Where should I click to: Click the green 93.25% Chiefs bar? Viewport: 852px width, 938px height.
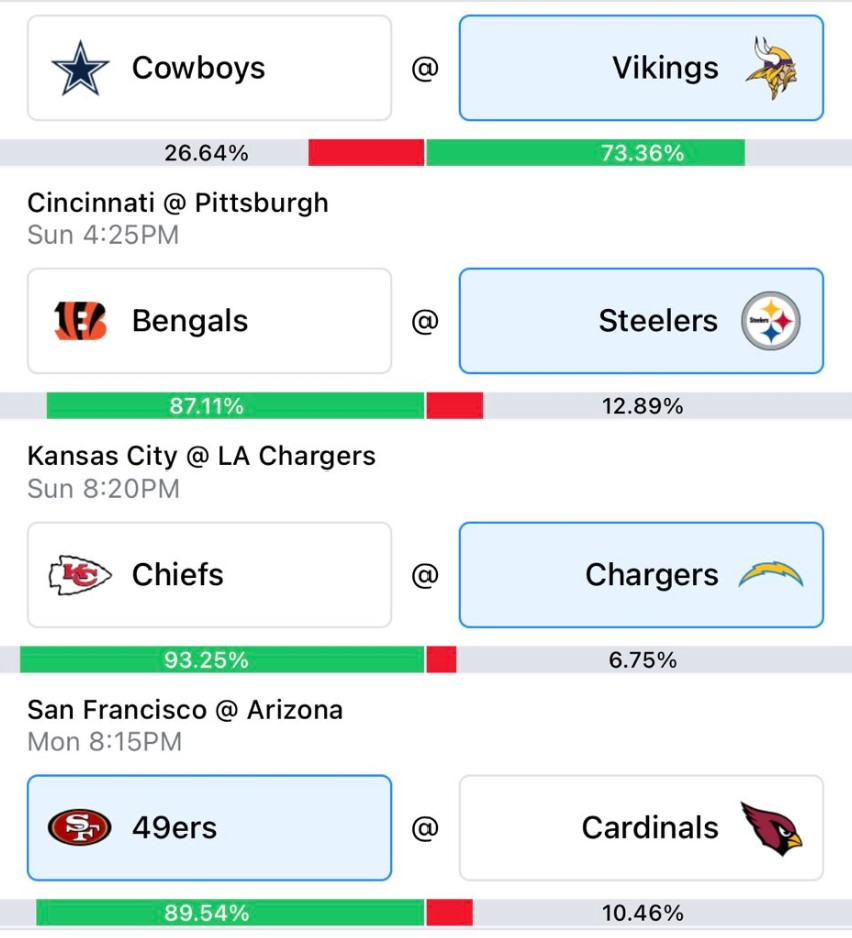coord(222,659)
